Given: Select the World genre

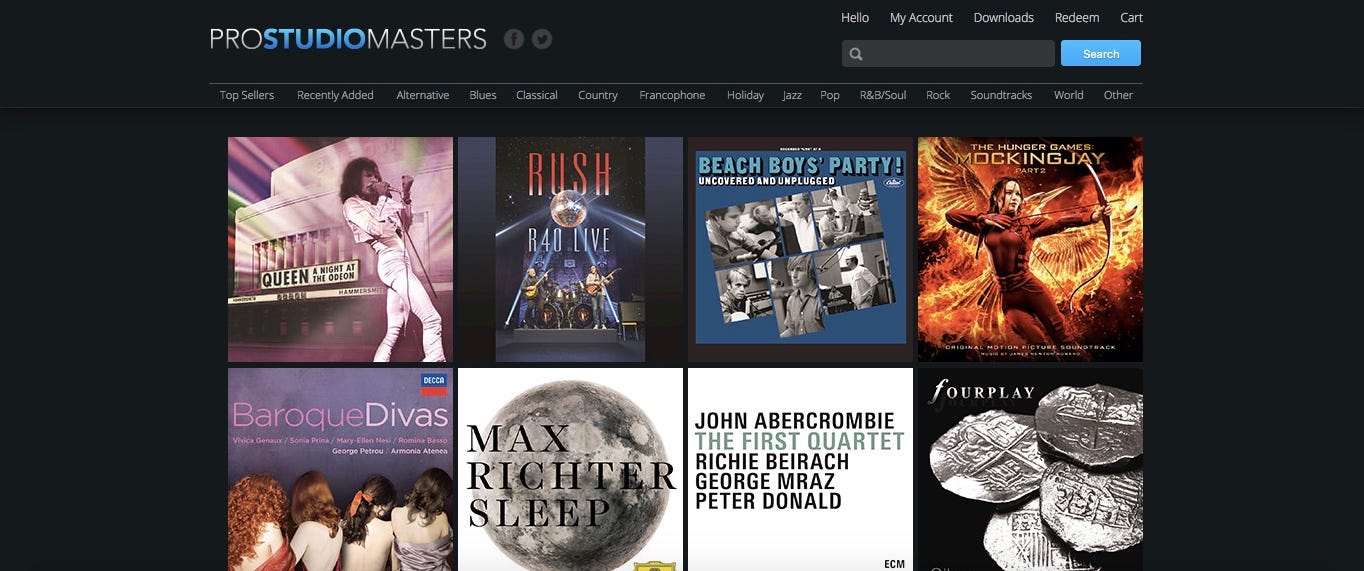Looking at the screenshot, I should click(x=1068, y=95).
